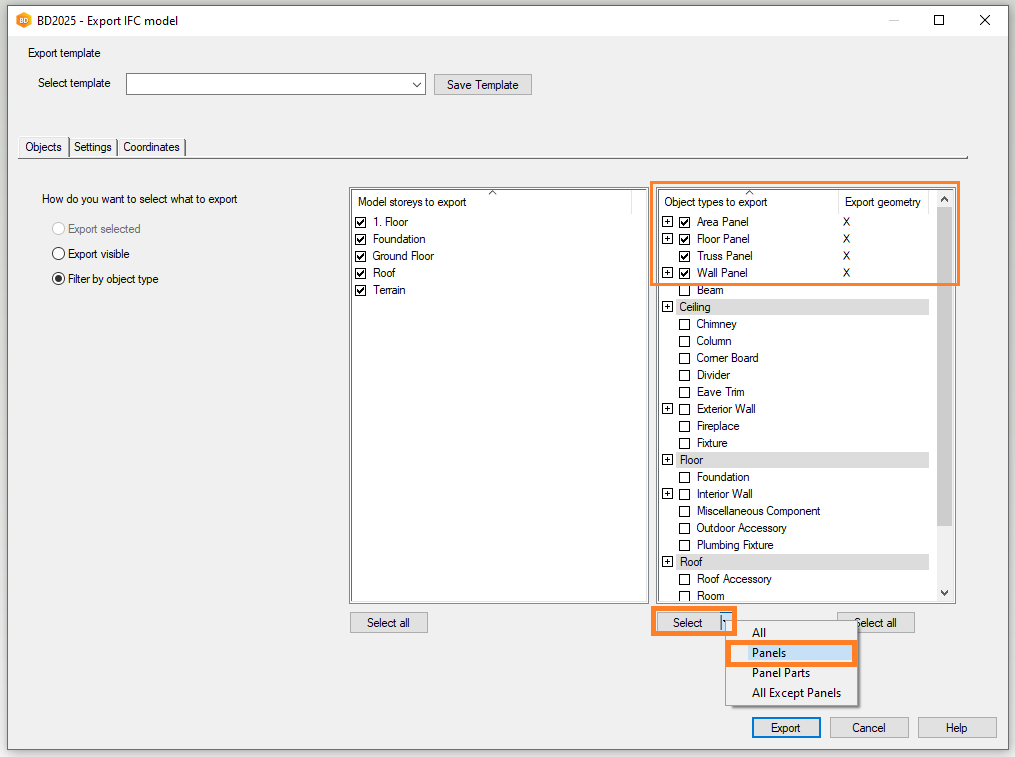Choose the Export visible radio option
The image size is (1015, 757).
(x=59, y=254)
